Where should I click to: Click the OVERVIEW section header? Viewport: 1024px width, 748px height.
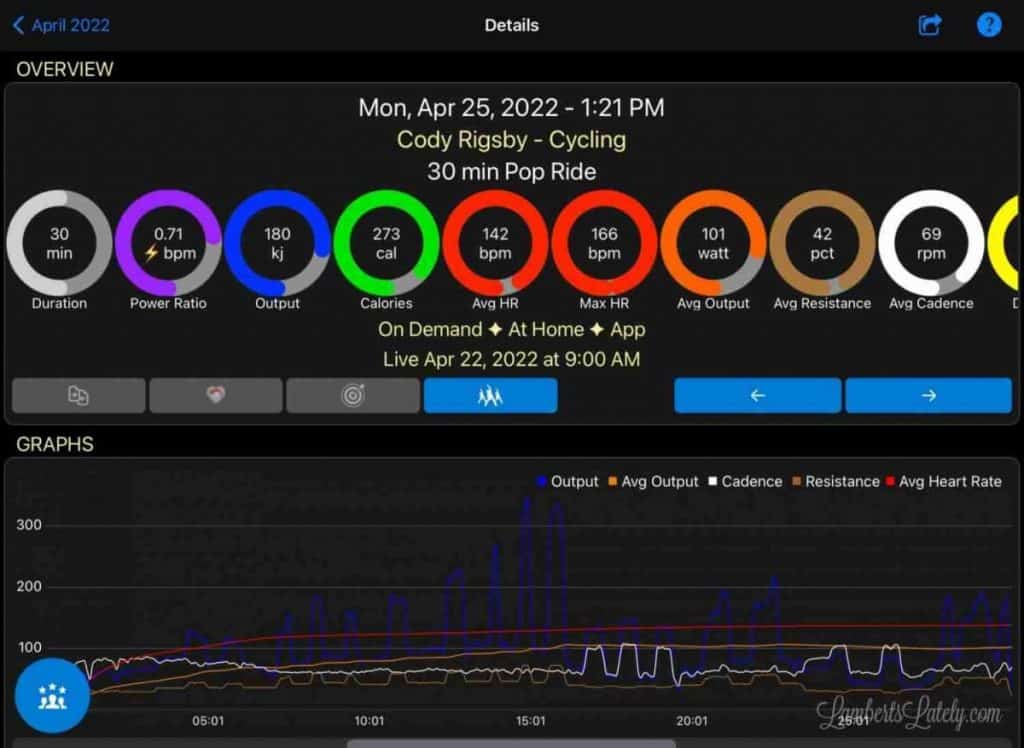(65, 69)
